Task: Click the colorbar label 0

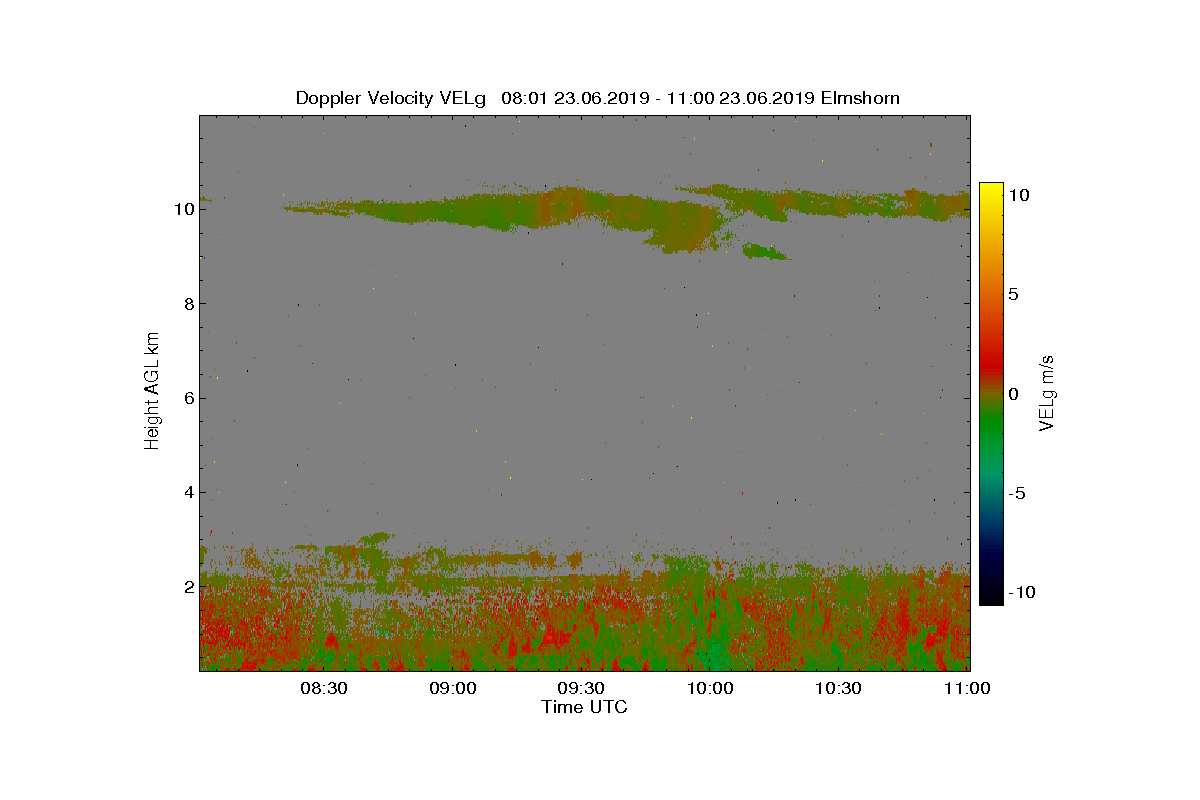Action: (1012, 394)
